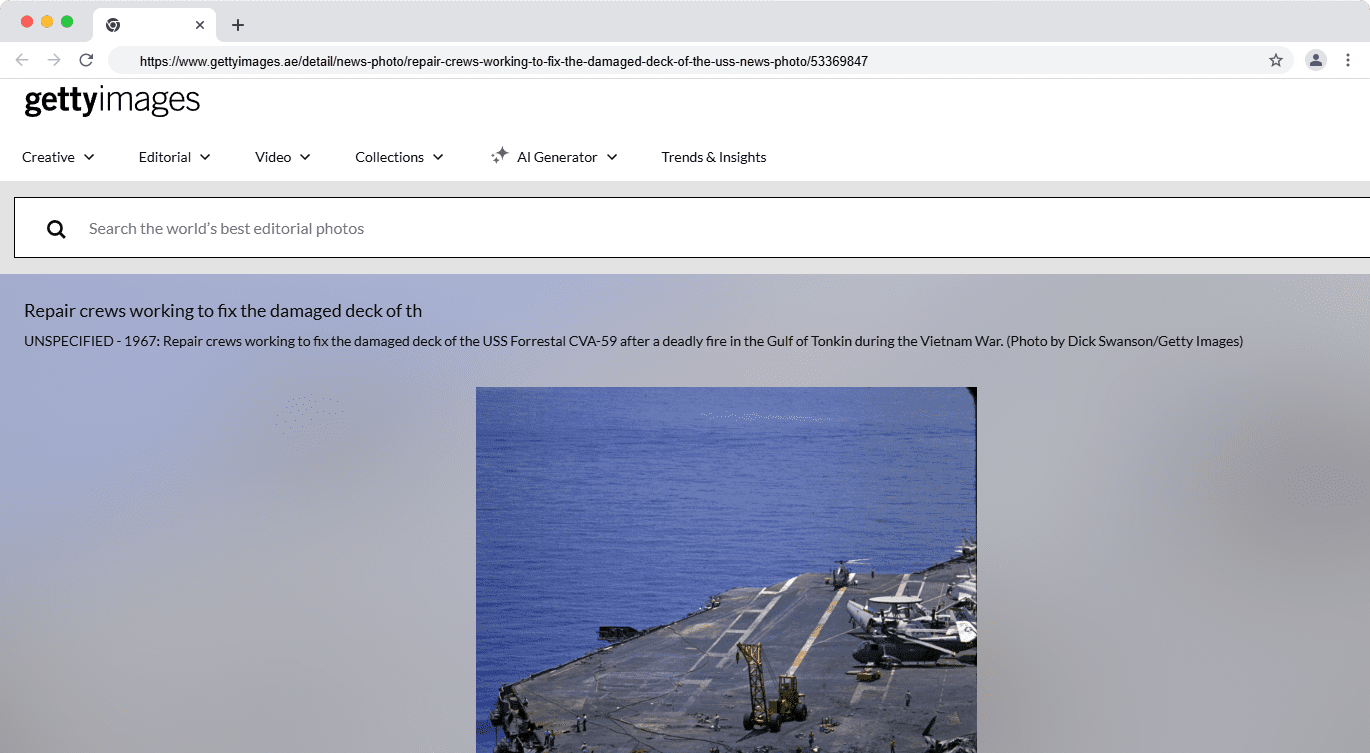
Task: Click the browser back arrow
Action: (x=22, y=60)
